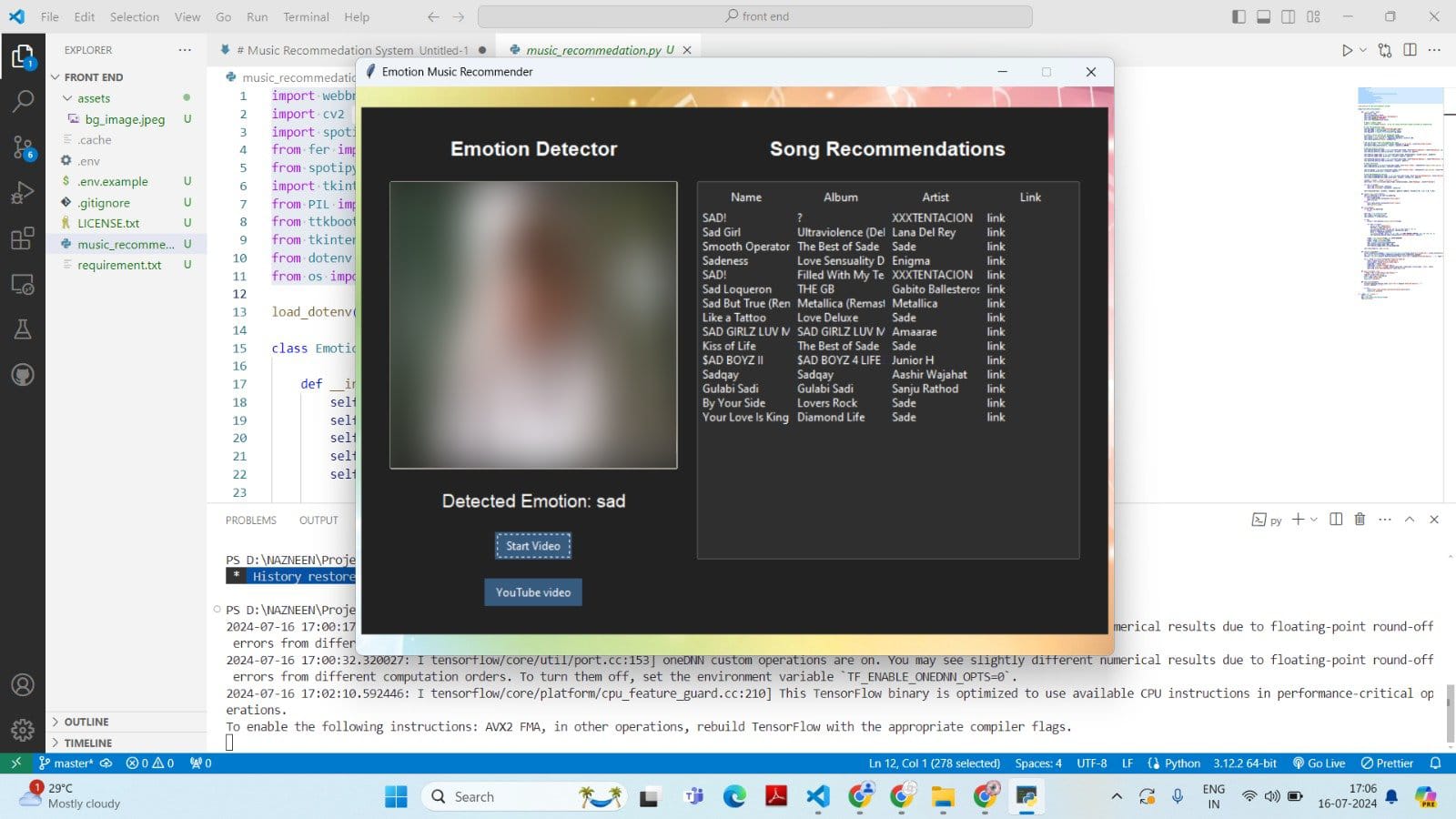The image size is (1456, 819).
Task: Split the editor to the right
Action: click(1410, 50)
